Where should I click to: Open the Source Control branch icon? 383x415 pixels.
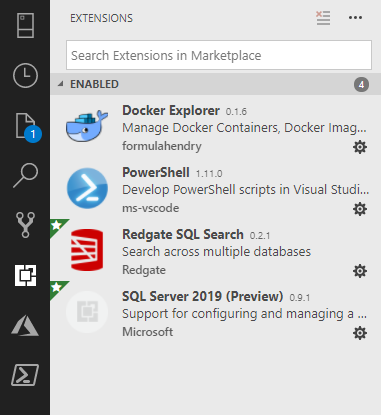[x=25, y=225]
